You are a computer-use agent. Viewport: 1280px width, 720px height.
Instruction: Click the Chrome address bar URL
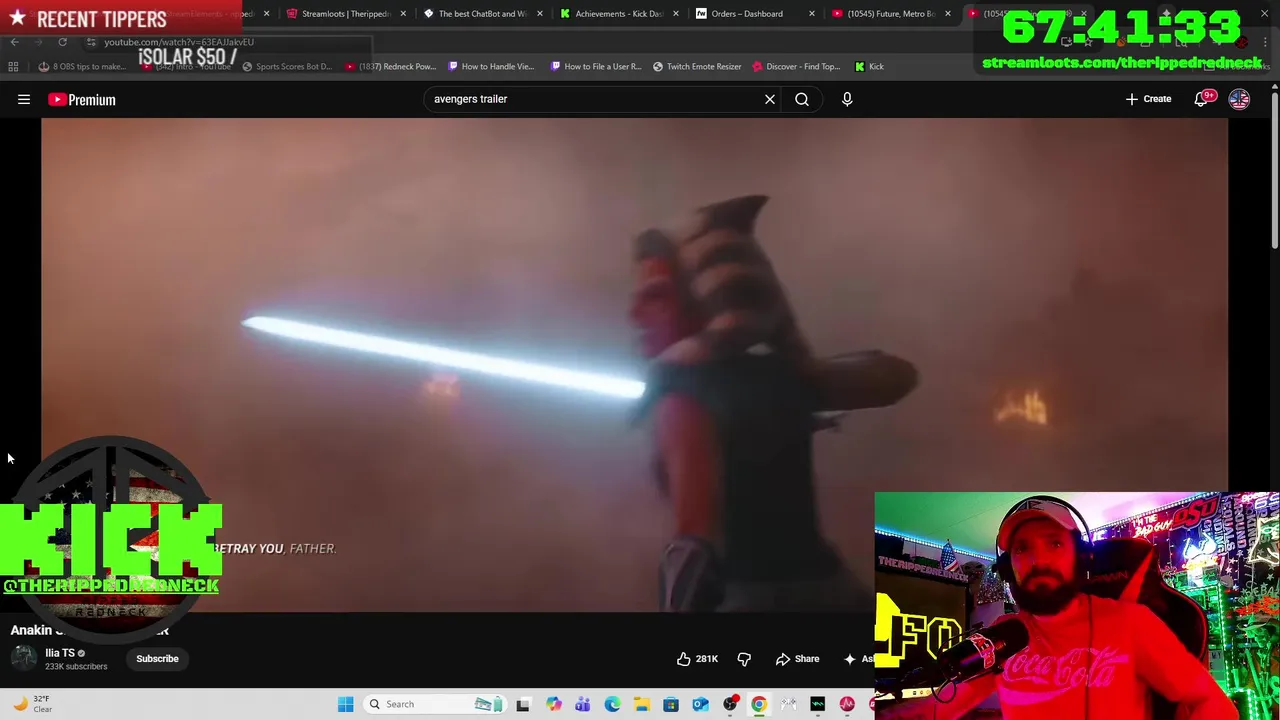179,42
